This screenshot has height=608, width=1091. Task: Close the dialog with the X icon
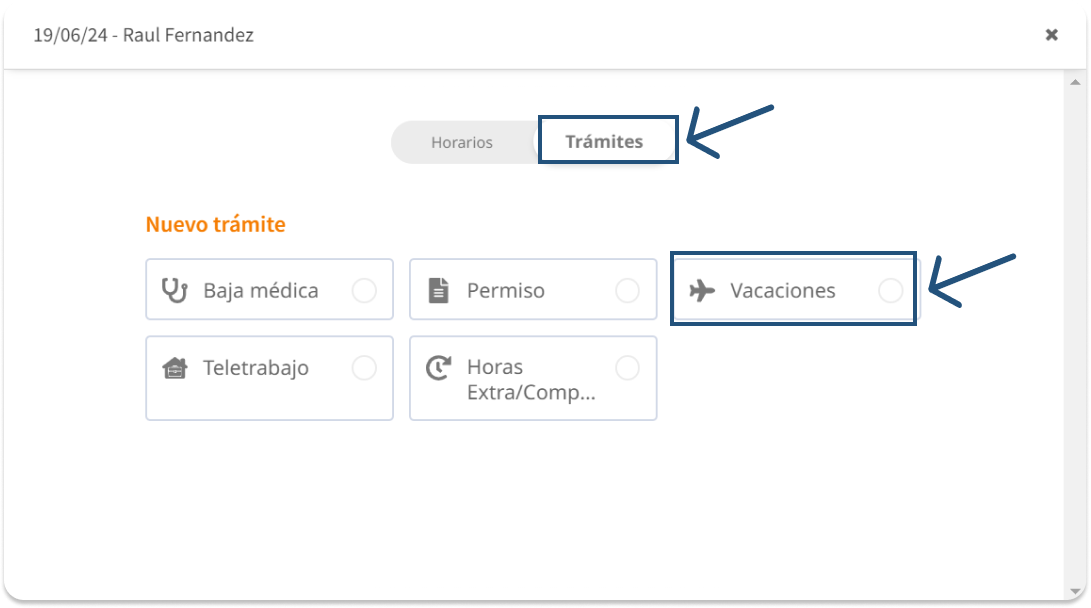(x=1051, y=35)
